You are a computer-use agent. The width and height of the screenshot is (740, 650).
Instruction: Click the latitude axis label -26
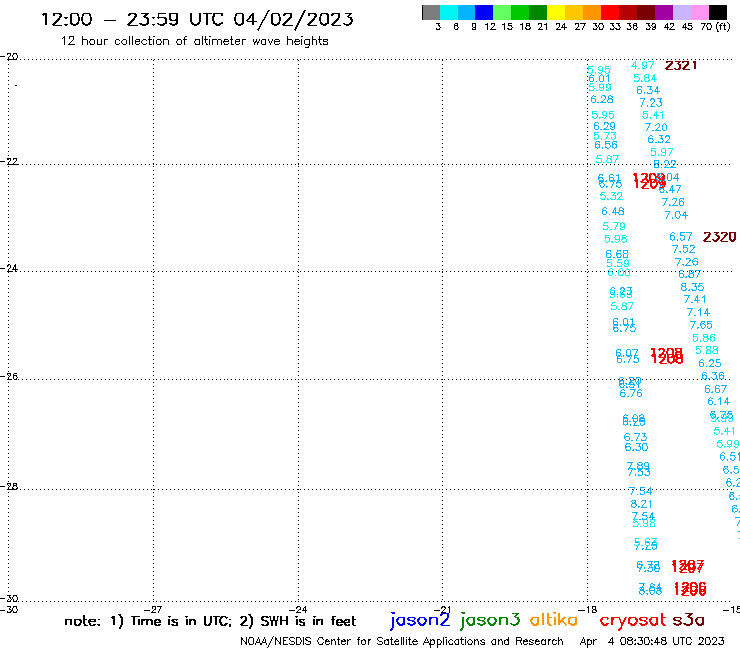point(9,376)
